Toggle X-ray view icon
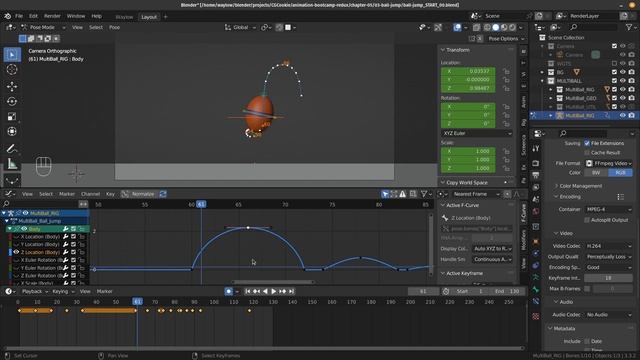 [x=476, y=27]
